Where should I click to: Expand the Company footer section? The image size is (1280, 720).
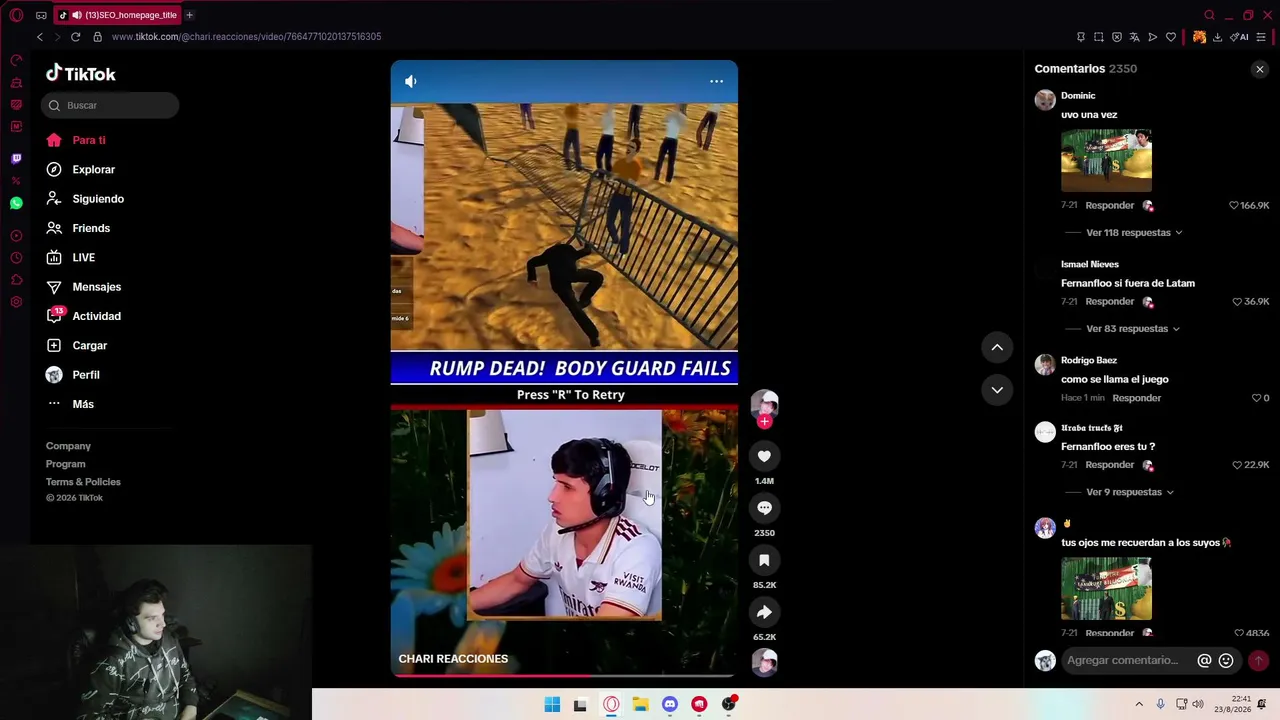pyautogui.click(x=68, y=446)
